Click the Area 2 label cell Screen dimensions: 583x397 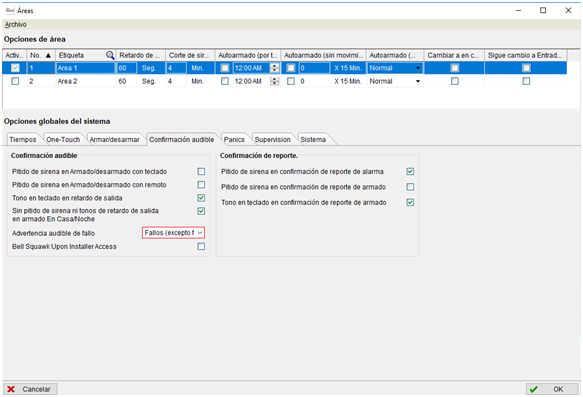click(85, 81)
